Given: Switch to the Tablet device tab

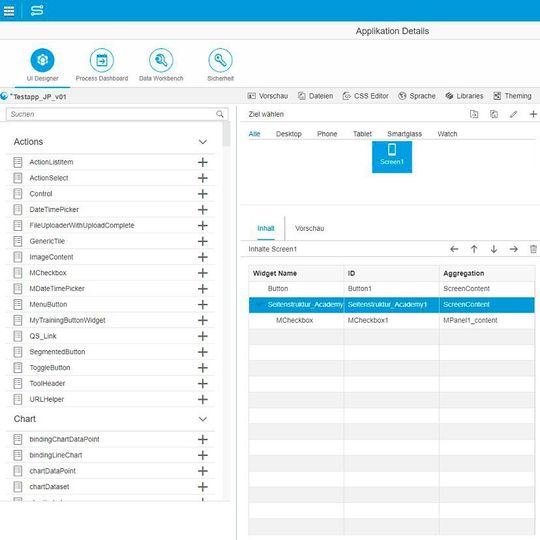Looking at the screenshot, I should [362, 134].
